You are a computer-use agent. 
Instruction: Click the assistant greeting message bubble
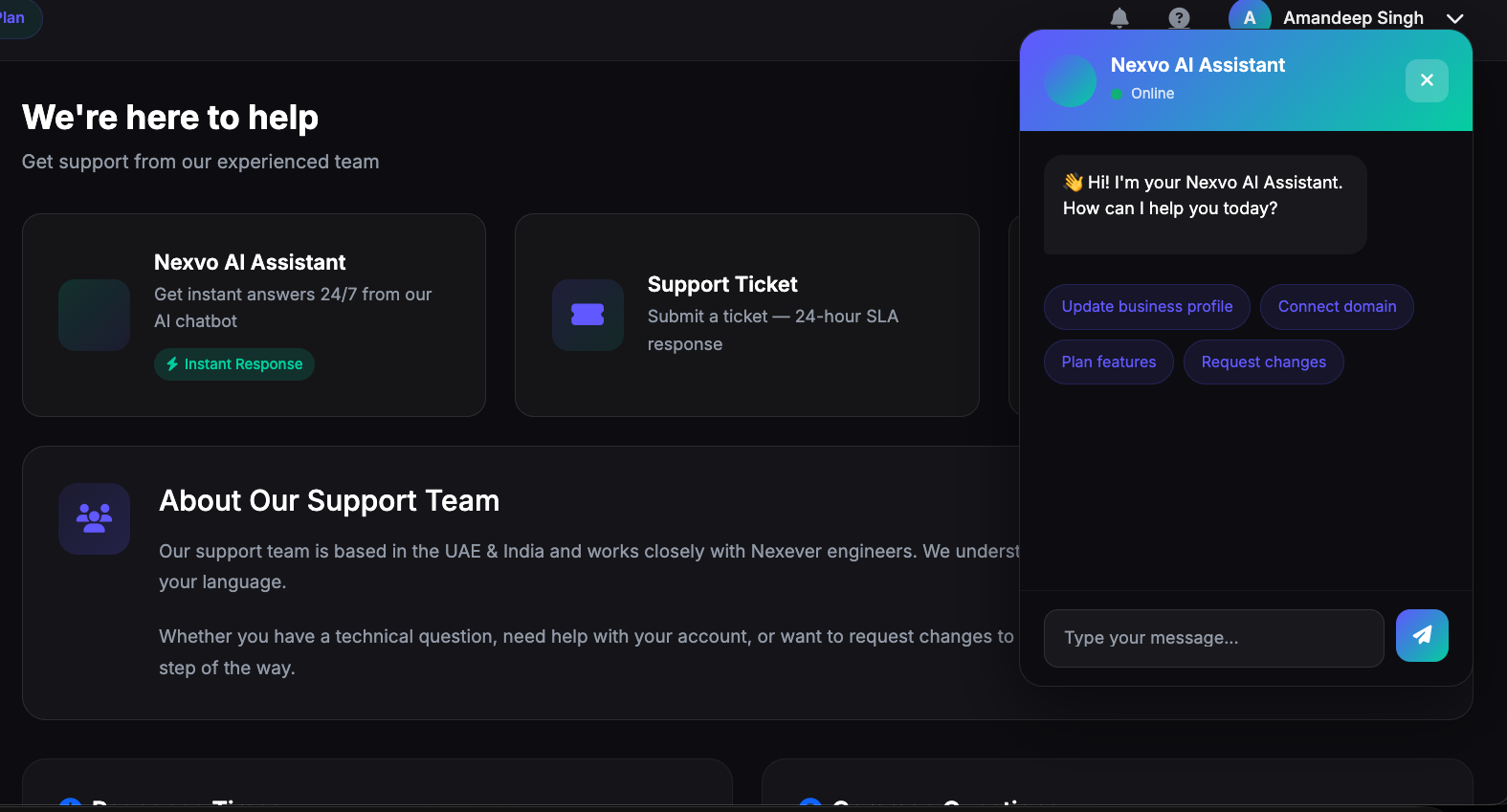pyautogui.click(x=1204, y=204)
